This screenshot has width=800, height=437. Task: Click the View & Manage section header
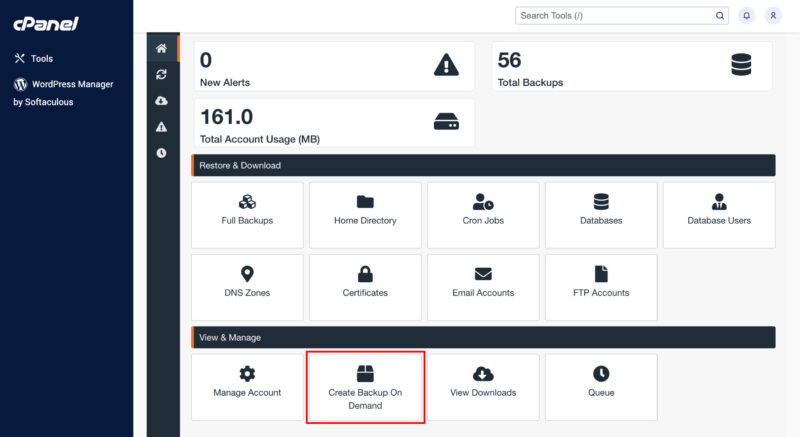pos(483,338)
